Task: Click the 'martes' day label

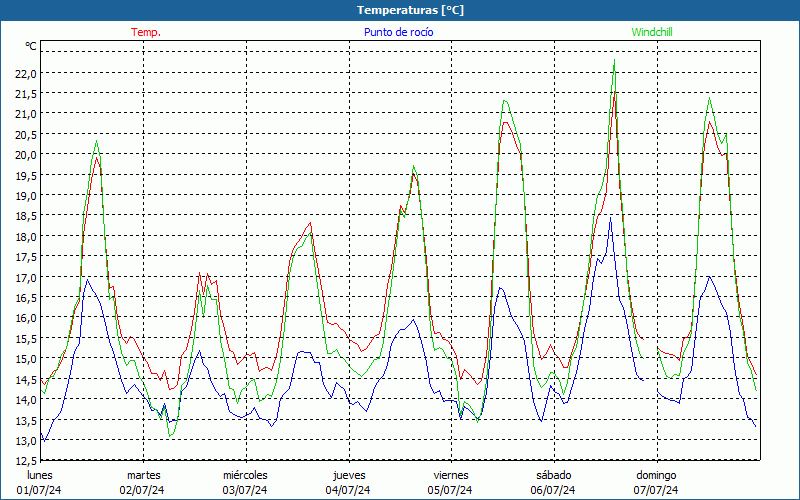Action: [143, 476]
